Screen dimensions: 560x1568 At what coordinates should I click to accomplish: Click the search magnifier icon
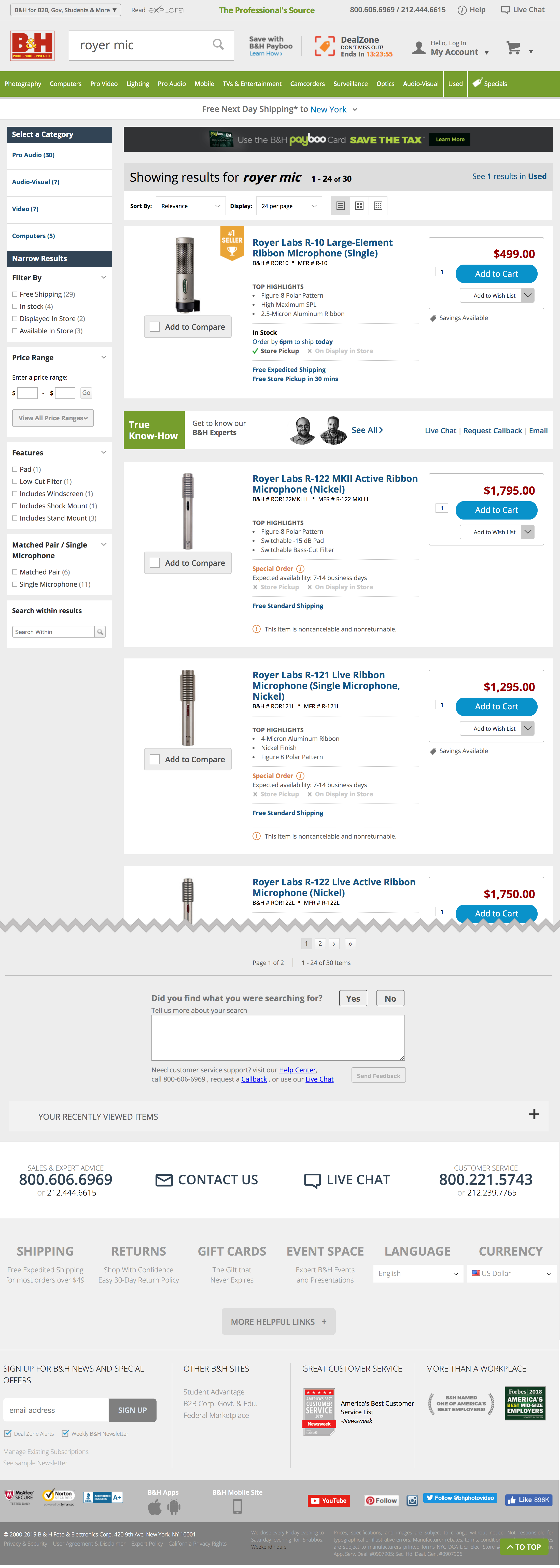coord(218,45)
